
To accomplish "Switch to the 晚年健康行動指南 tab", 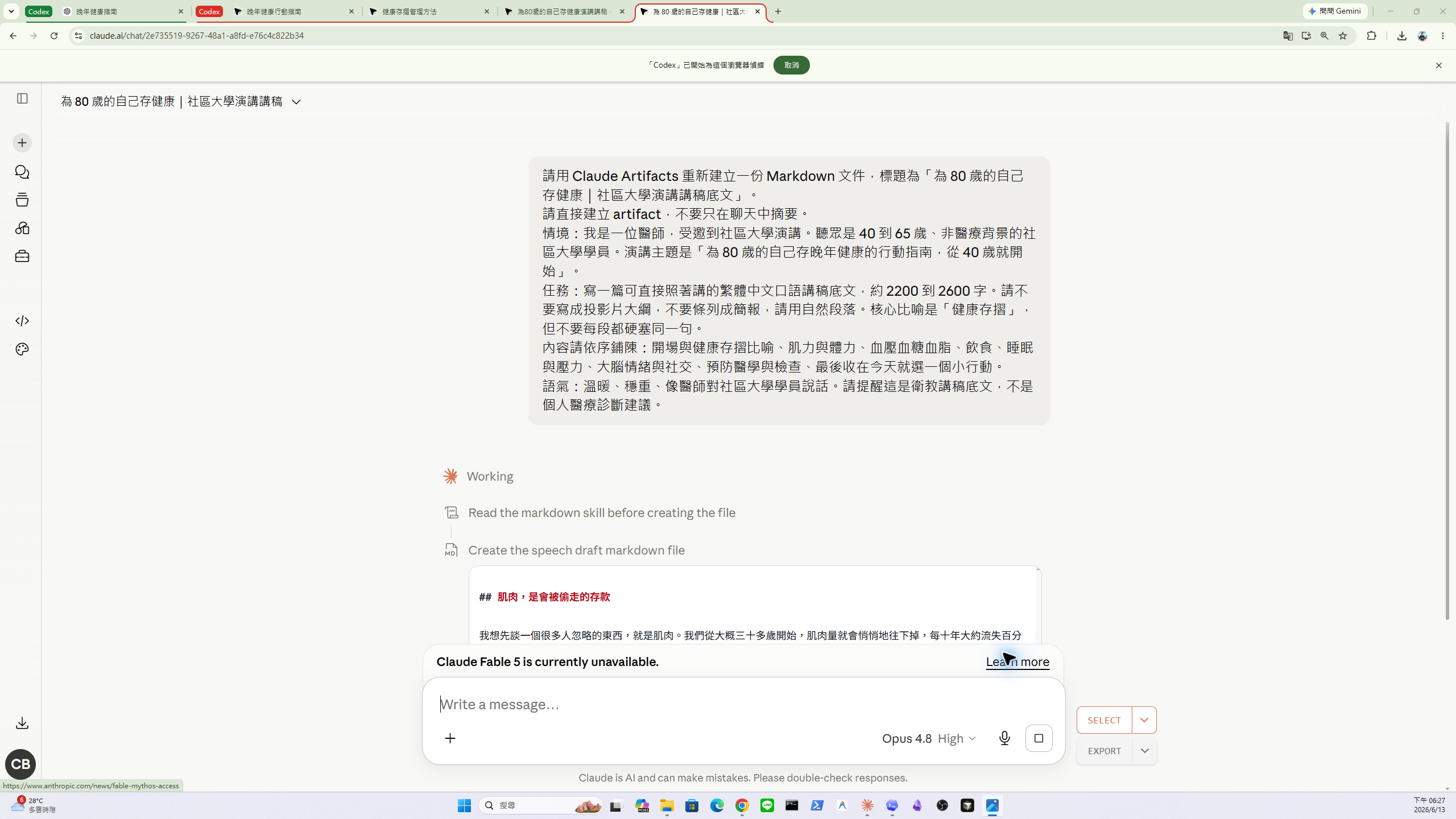I will (x=294, y=11).
